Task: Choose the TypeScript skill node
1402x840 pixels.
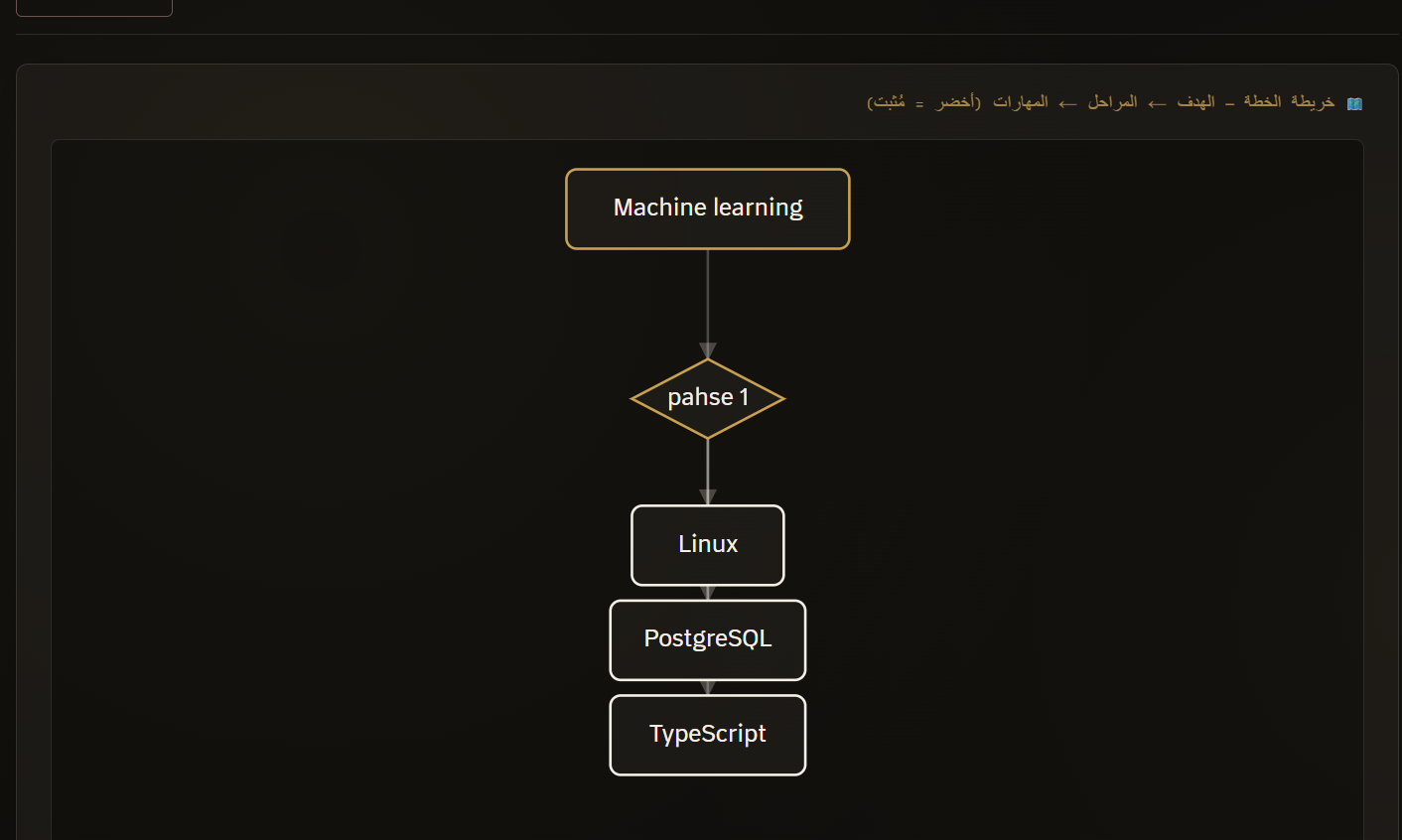Action: point(708,735)
